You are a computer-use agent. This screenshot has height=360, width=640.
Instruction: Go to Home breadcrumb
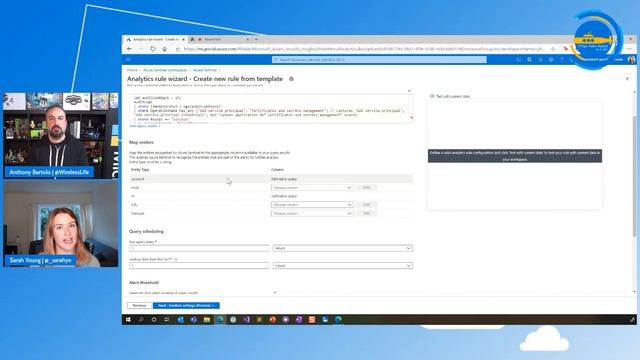[x=132, y=70]
